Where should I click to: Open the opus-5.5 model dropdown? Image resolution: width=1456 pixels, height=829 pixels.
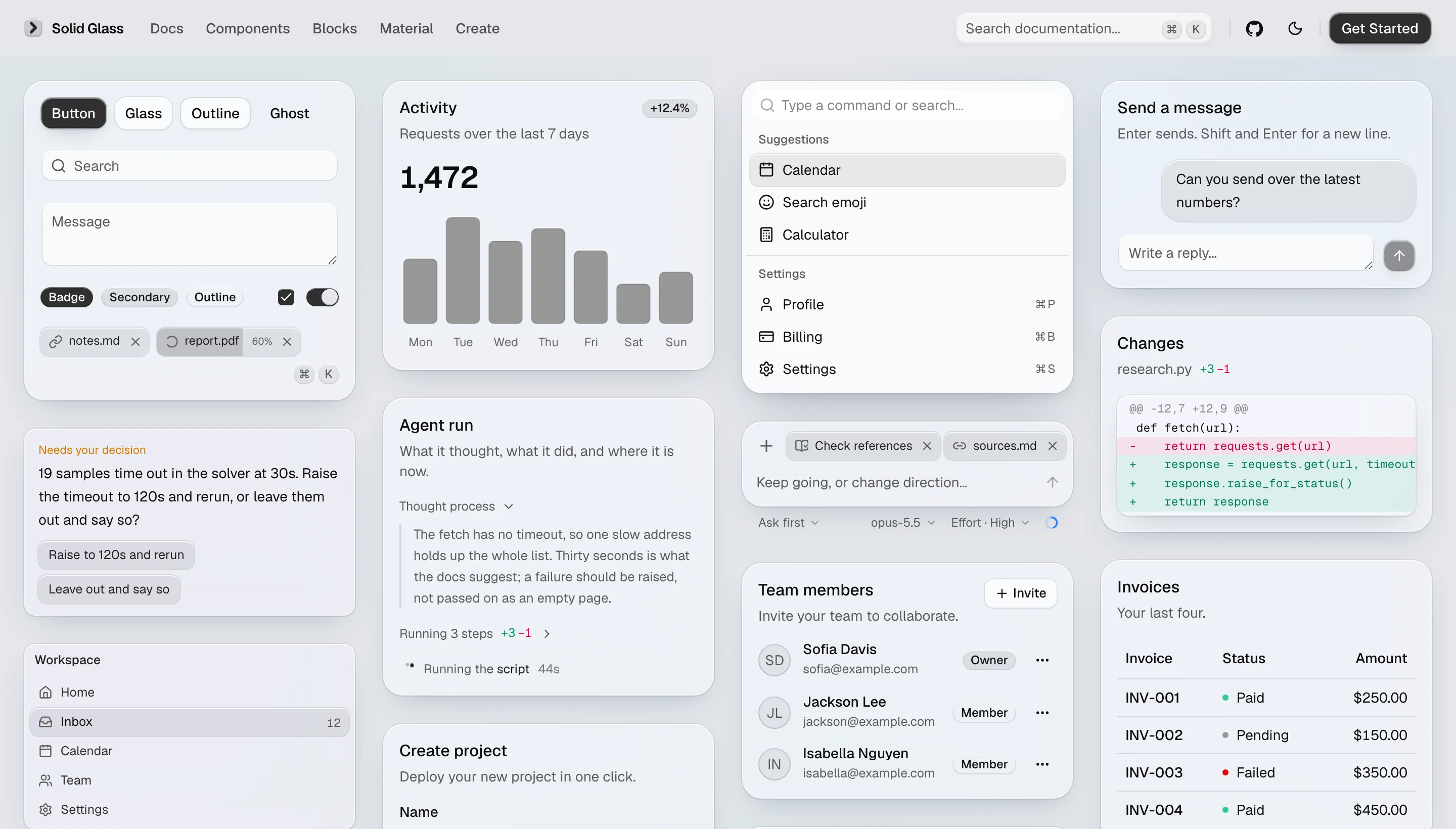[902, 523]
